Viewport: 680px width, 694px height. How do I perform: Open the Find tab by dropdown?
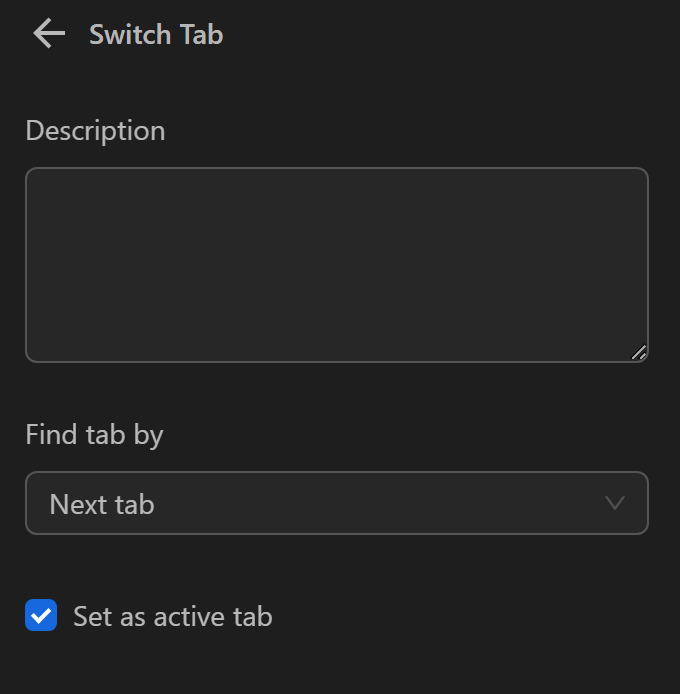pyautogui.click(x=336, y=503)
